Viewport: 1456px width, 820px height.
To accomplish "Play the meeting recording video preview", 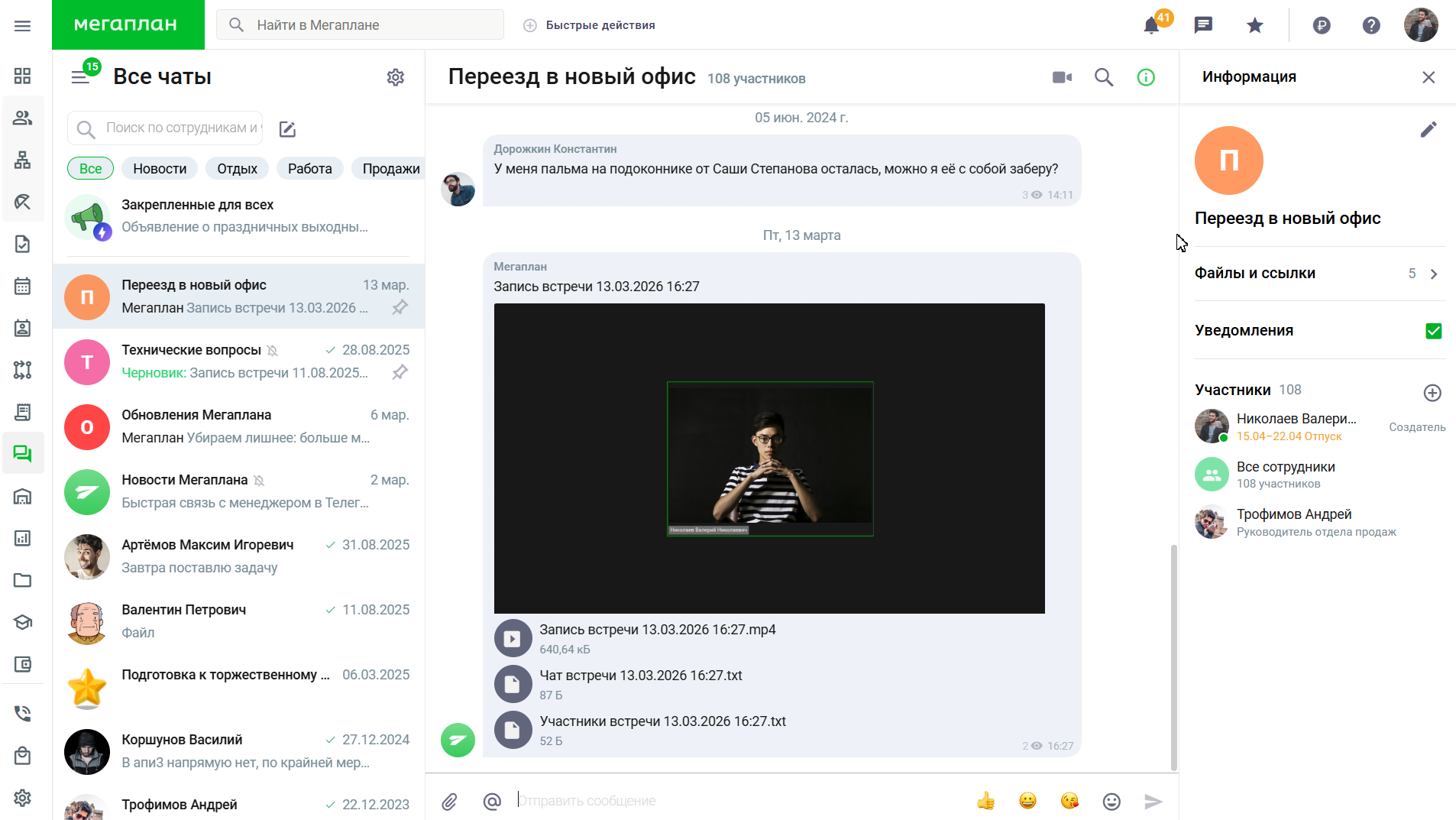I will [x=769, y=459].
